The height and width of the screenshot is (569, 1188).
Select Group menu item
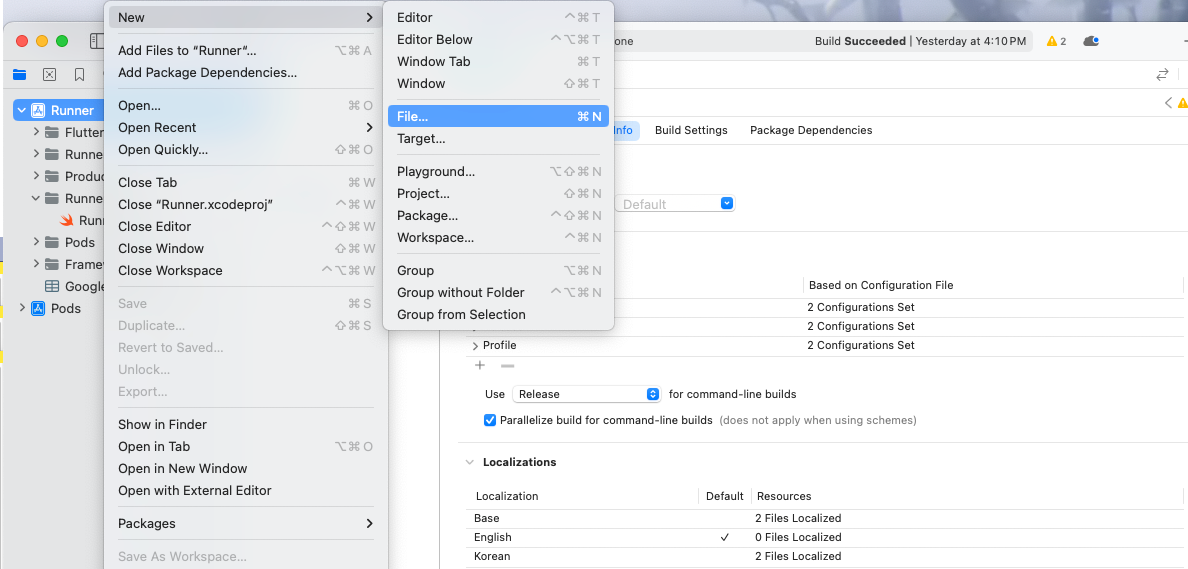click(499, 270)
